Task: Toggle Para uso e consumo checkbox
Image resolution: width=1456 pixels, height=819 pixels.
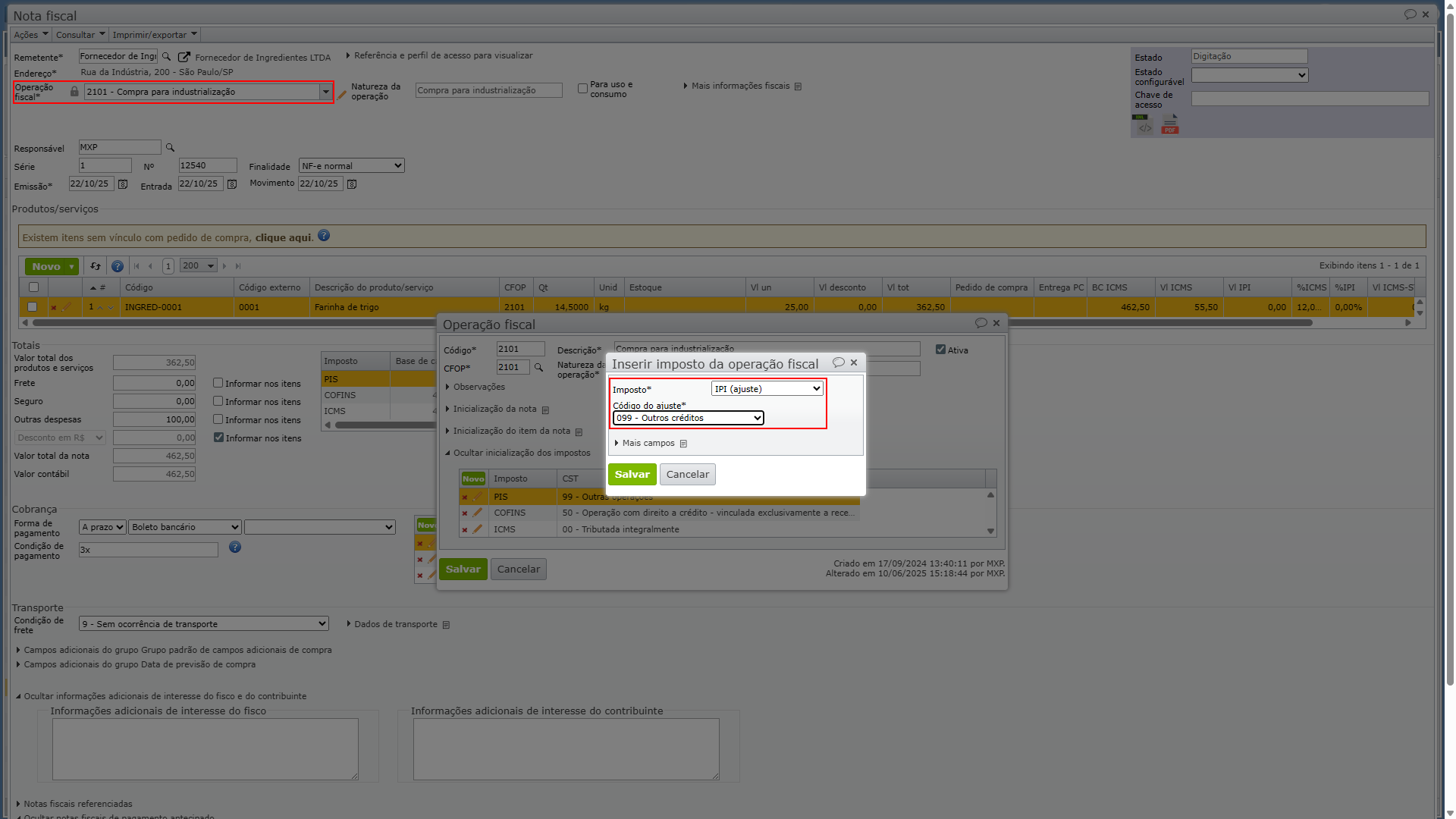Action: tap(583, 89)
